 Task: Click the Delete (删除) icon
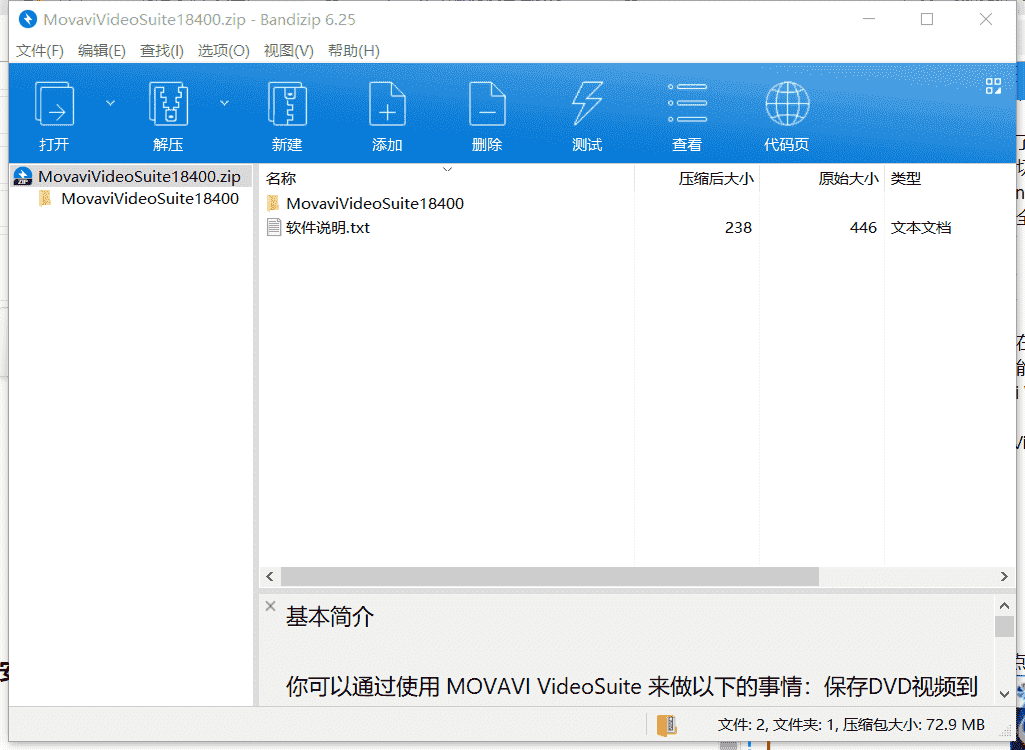point(487,103)
